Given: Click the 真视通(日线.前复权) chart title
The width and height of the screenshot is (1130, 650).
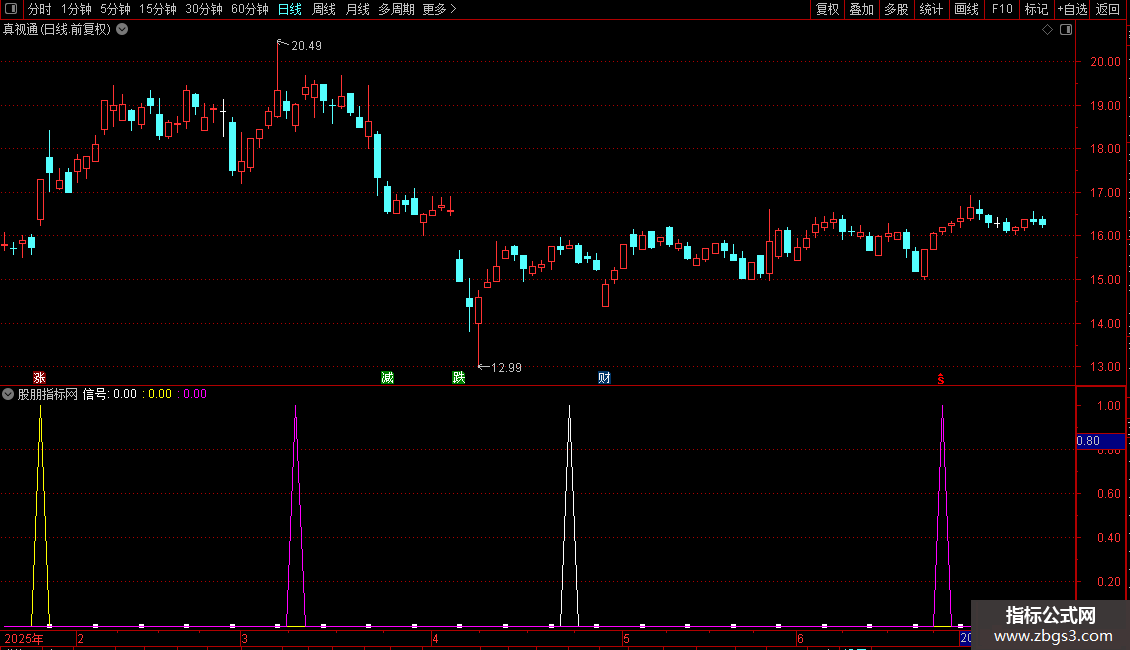Looking at the screenshot, I should point(57,30).
